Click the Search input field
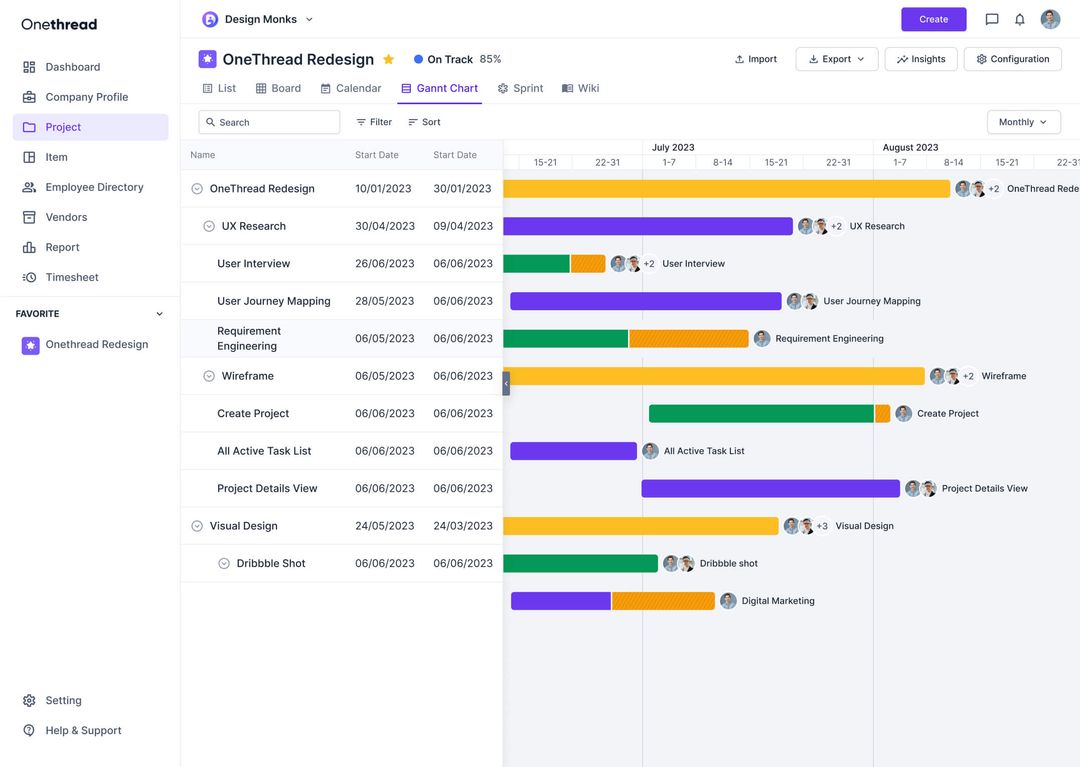This screenshot has width=1080, height=767. pyautogui.click(x=270, y=122)
